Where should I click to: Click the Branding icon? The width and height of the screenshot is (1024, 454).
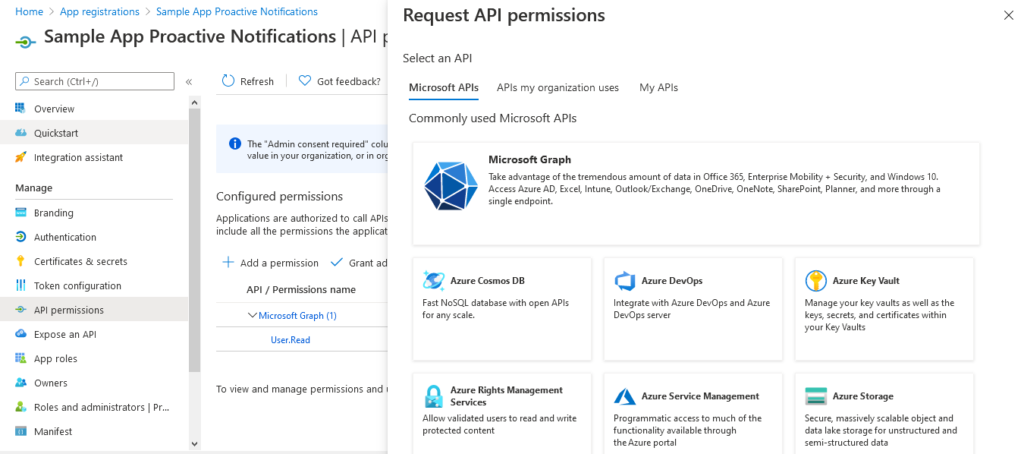tap(21, 213)
